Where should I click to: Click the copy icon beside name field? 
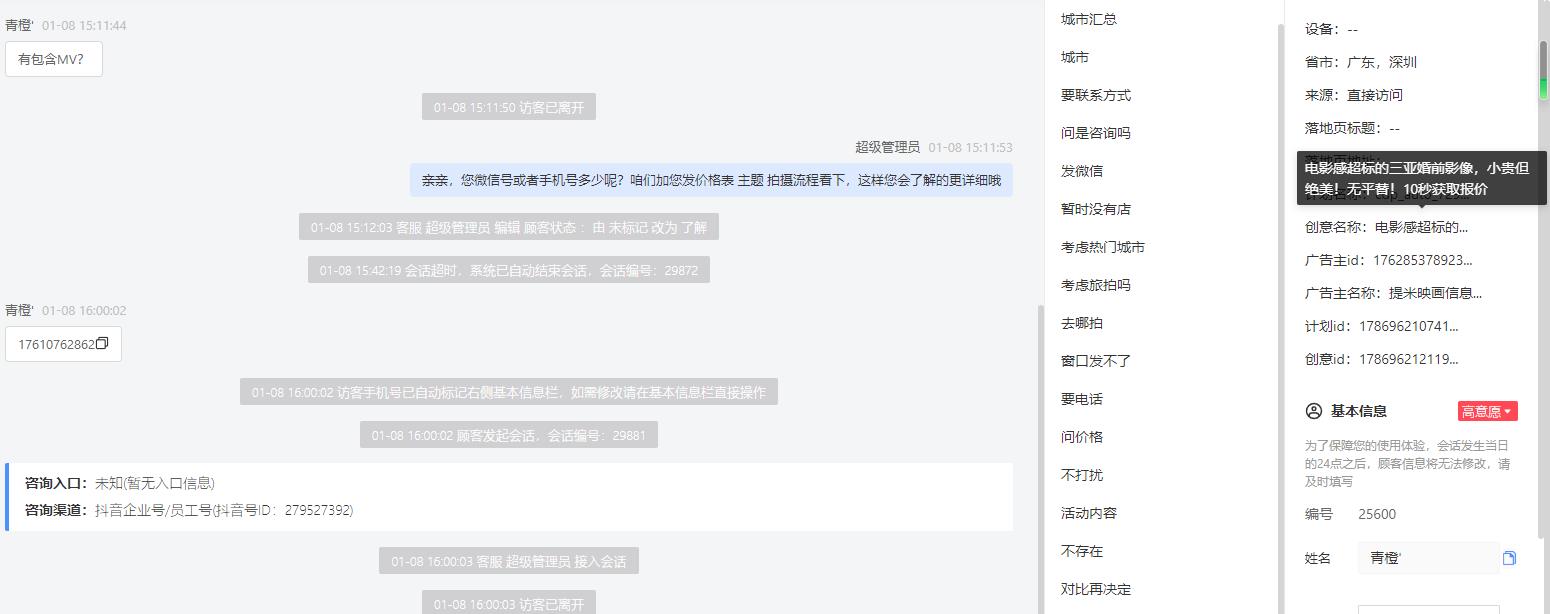1509,558
